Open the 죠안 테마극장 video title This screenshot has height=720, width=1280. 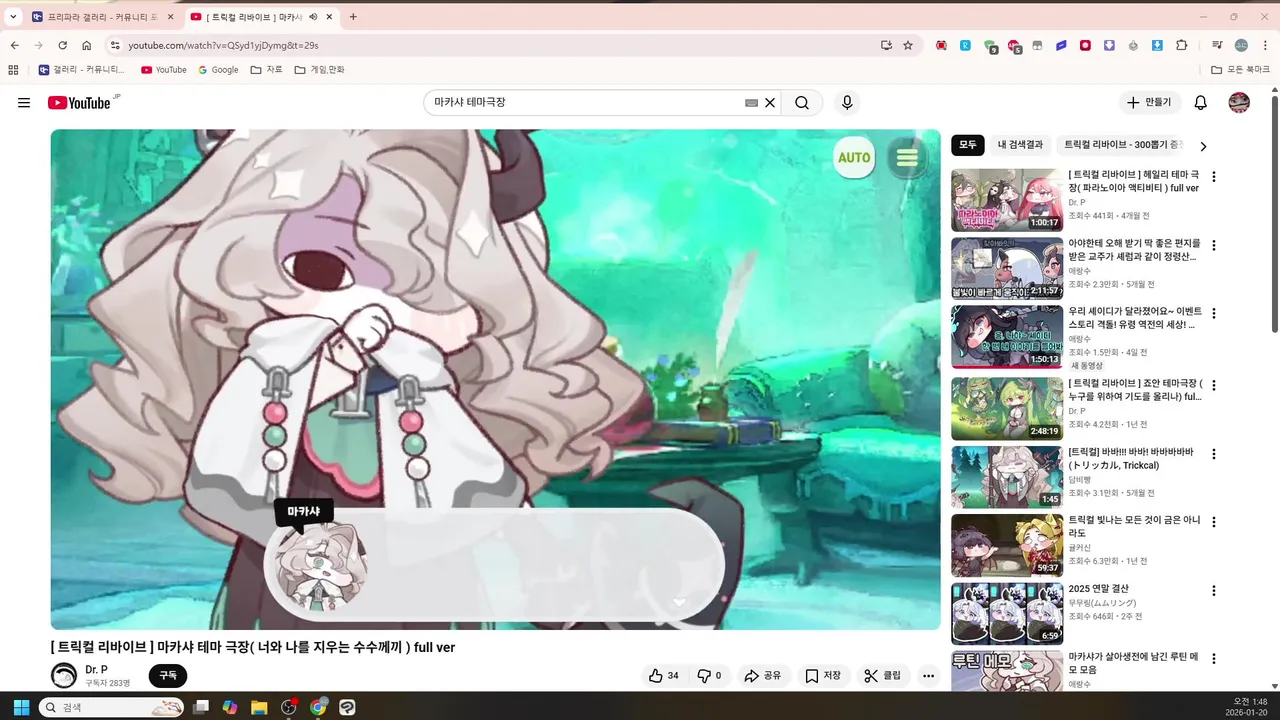pyautogui.click(x=1135, y=390)
